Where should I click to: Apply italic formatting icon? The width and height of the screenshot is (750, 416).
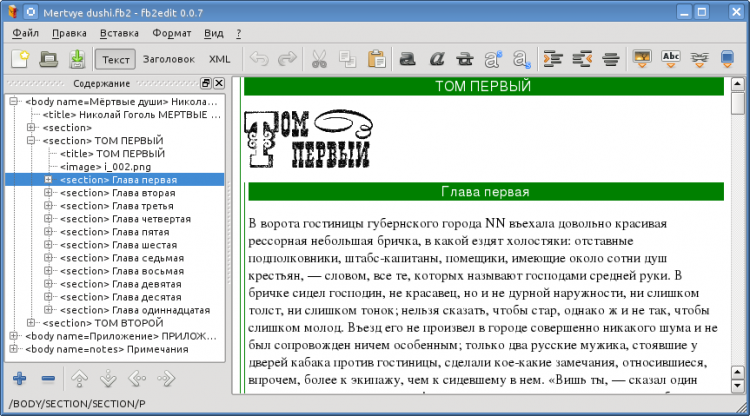point(436,59)
